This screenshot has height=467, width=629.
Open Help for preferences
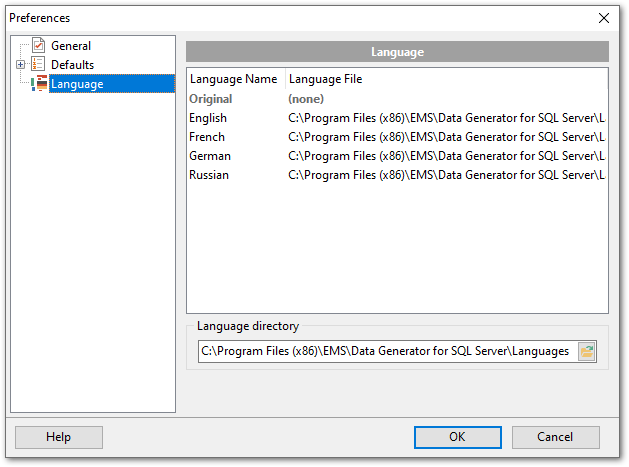pyautogui.click(x=58, y=437)
